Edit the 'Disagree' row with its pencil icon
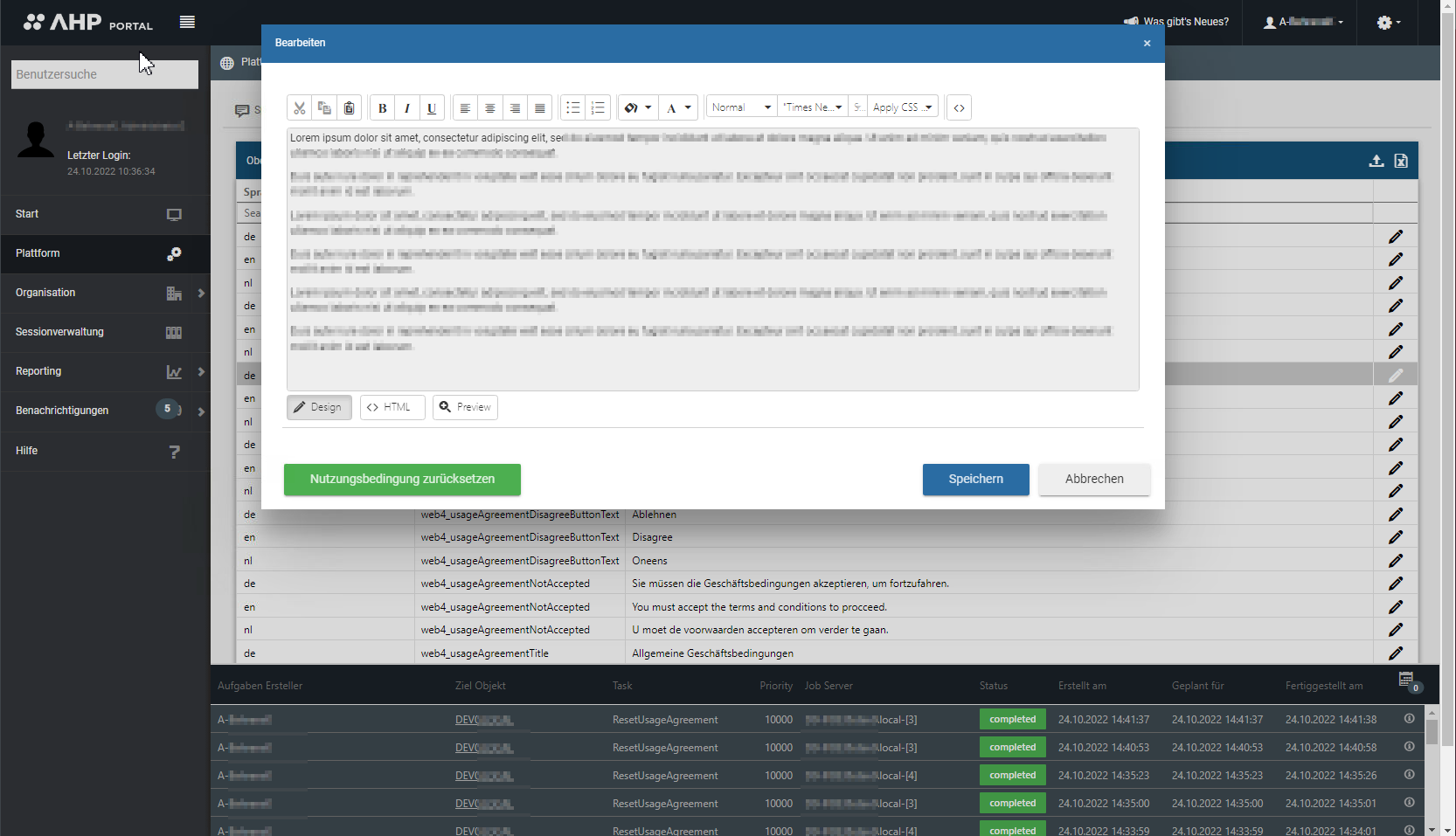The width and height of the screenshot is (1456, 836). pyautogui.click(x=1396, y=537)
